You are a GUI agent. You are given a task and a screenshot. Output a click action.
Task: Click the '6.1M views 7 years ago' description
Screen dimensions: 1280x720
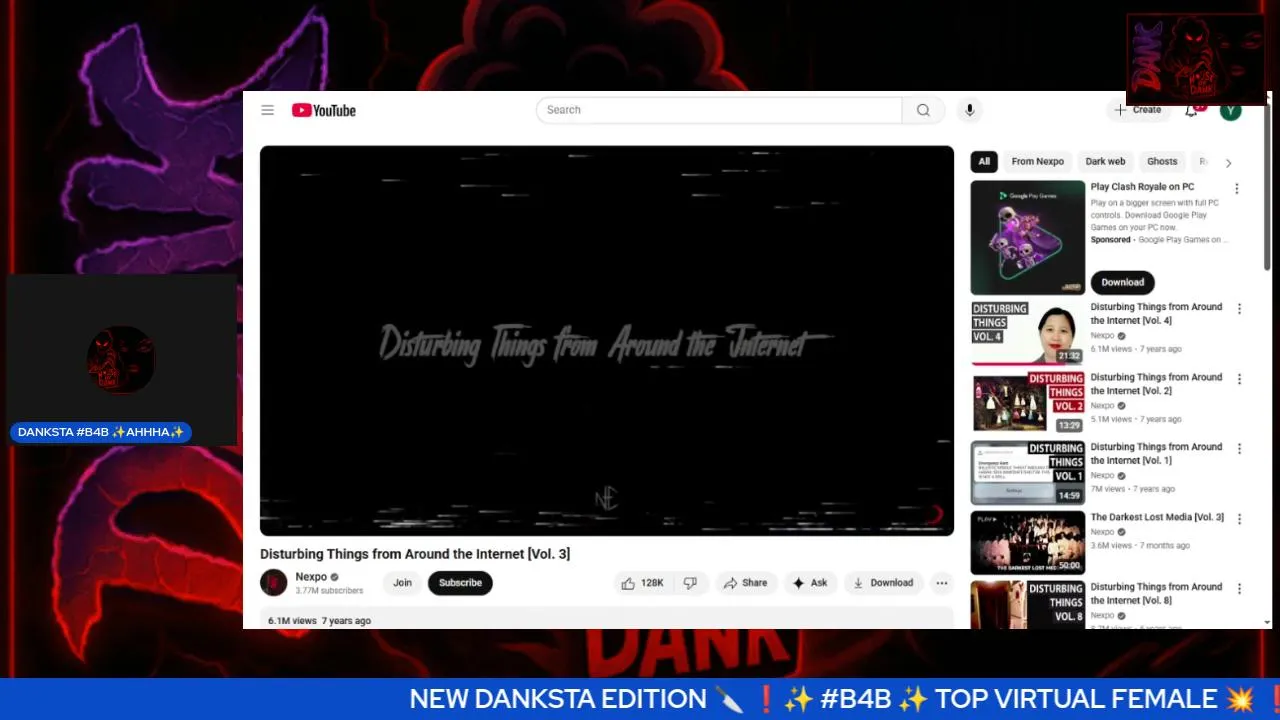[319, 621]
